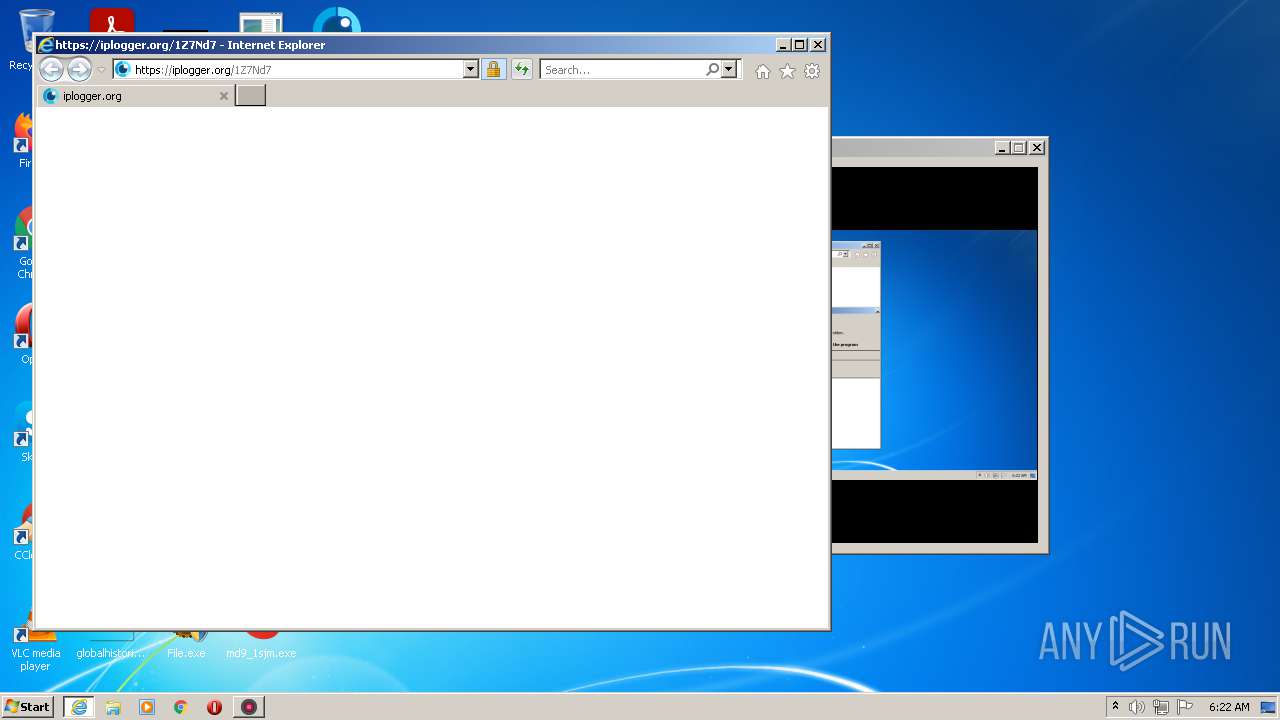Image resolution: width=1280 pixels, height=720 pixels.
Task: Expand the address bar autocomplete dropdown
Action: tap(471, 70)
